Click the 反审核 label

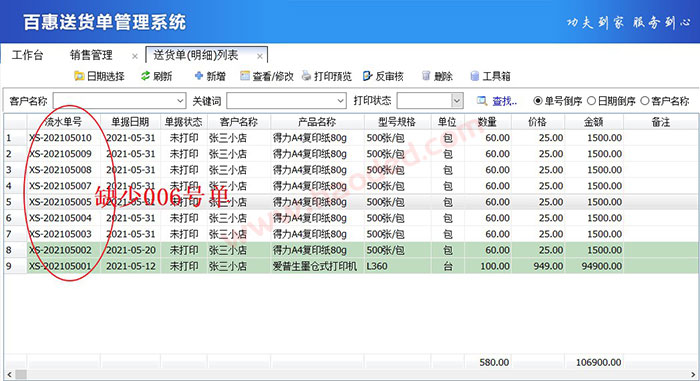tap(389, 76)
